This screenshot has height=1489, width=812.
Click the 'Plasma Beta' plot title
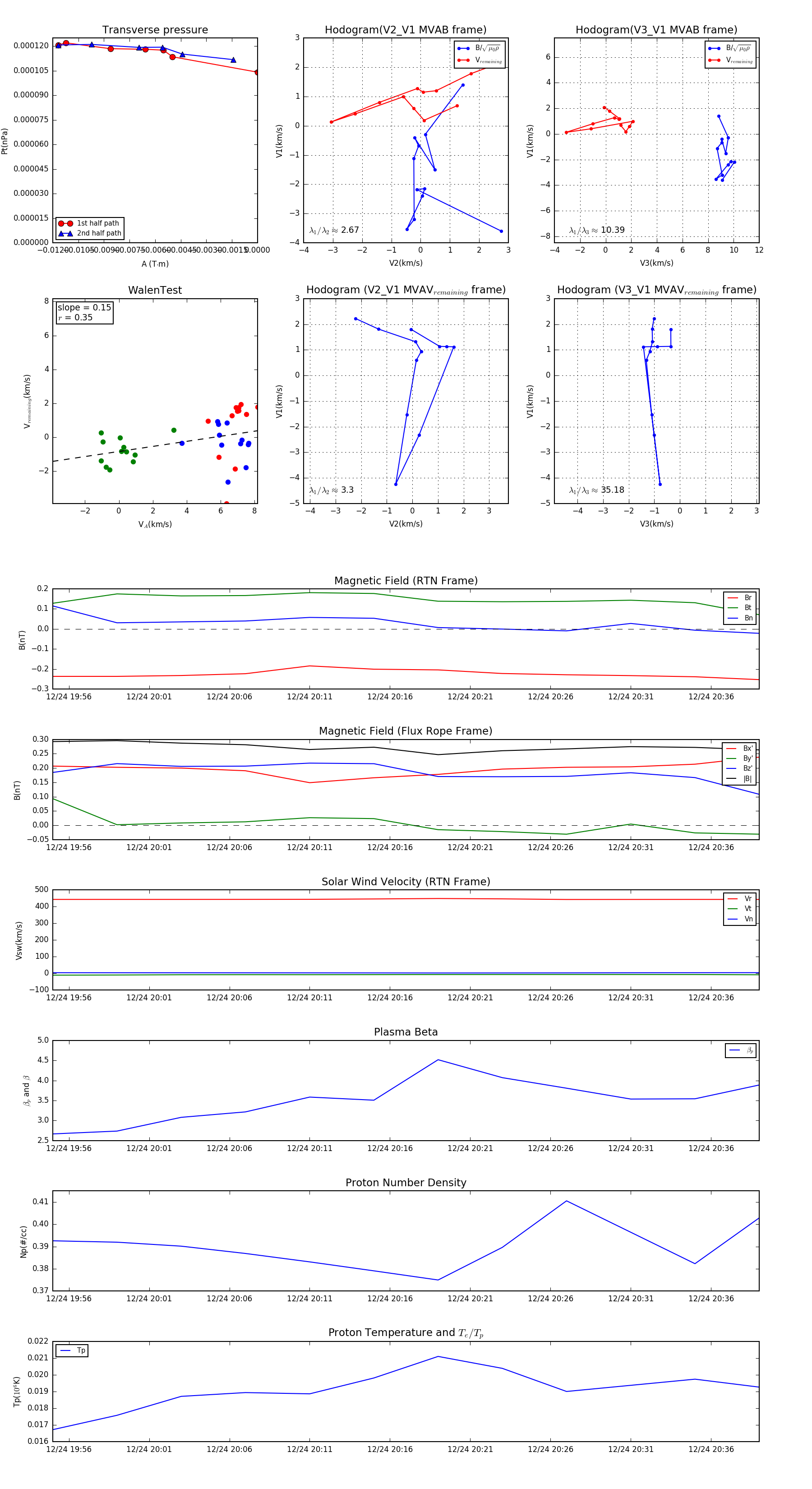click(x=406, y=1032)
